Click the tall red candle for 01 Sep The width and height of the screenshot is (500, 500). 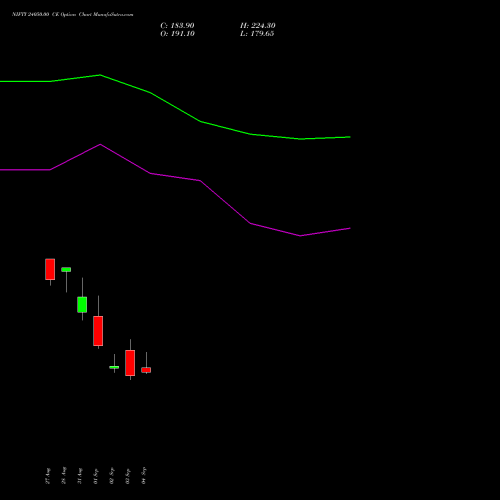(x=98, y=331)
